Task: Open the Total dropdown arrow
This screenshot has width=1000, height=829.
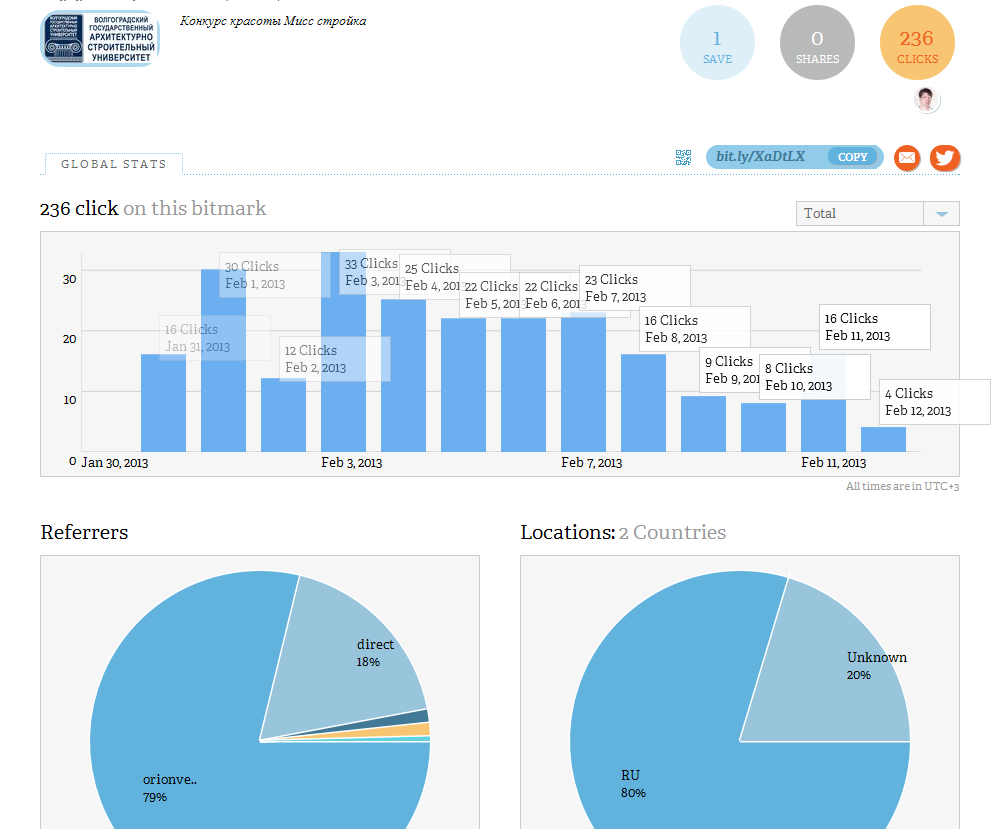Action: (x=941, y=214)
